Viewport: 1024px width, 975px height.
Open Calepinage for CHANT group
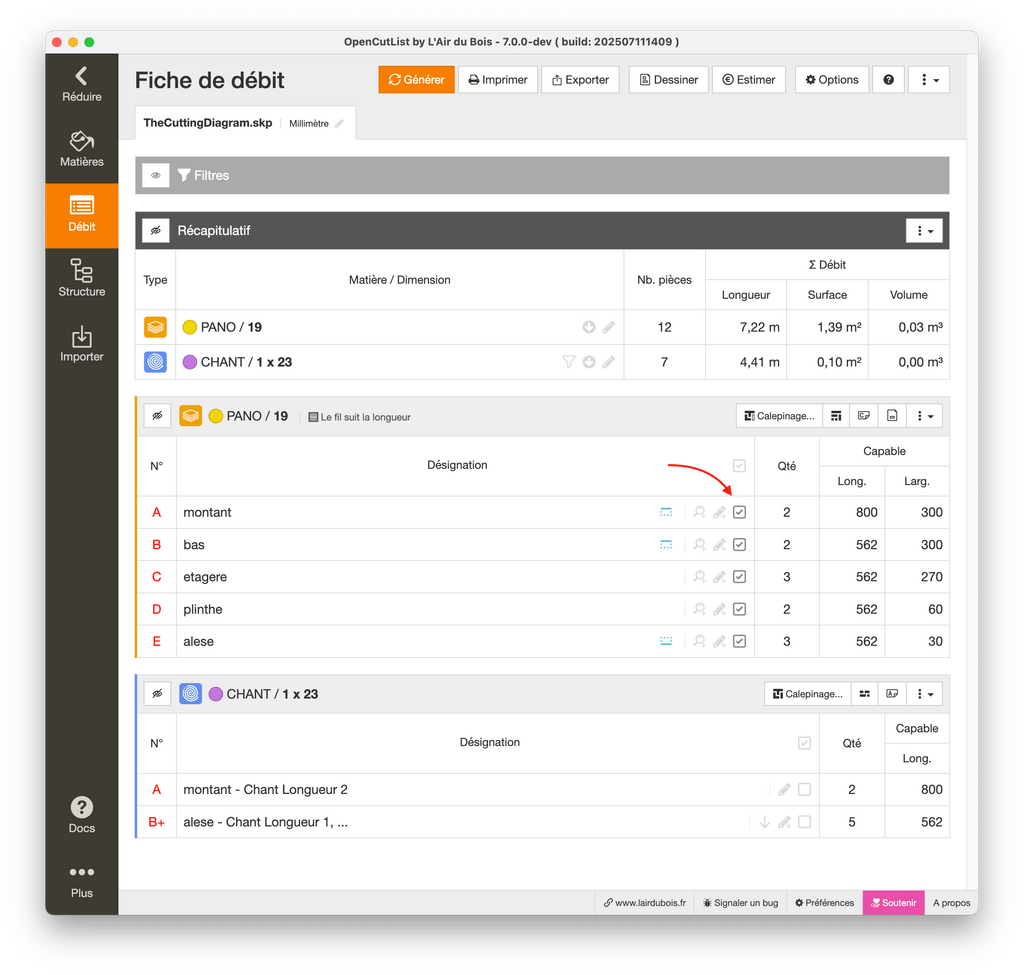(808, 694)
